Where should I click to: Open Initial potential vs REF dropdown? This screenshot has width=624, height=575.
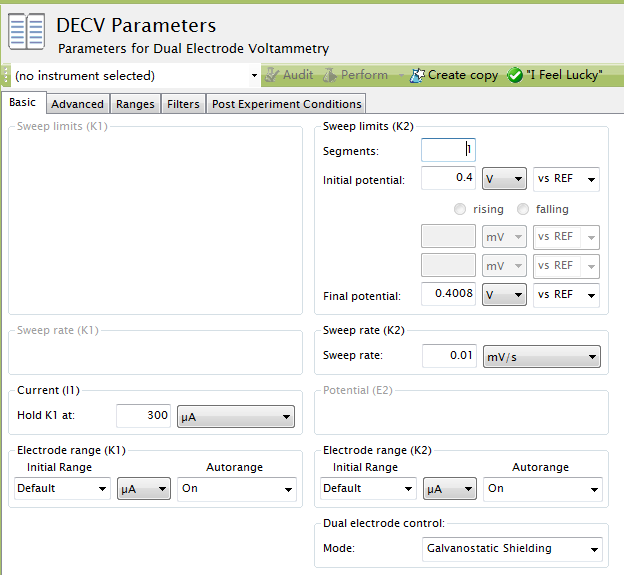click(566, 179)
